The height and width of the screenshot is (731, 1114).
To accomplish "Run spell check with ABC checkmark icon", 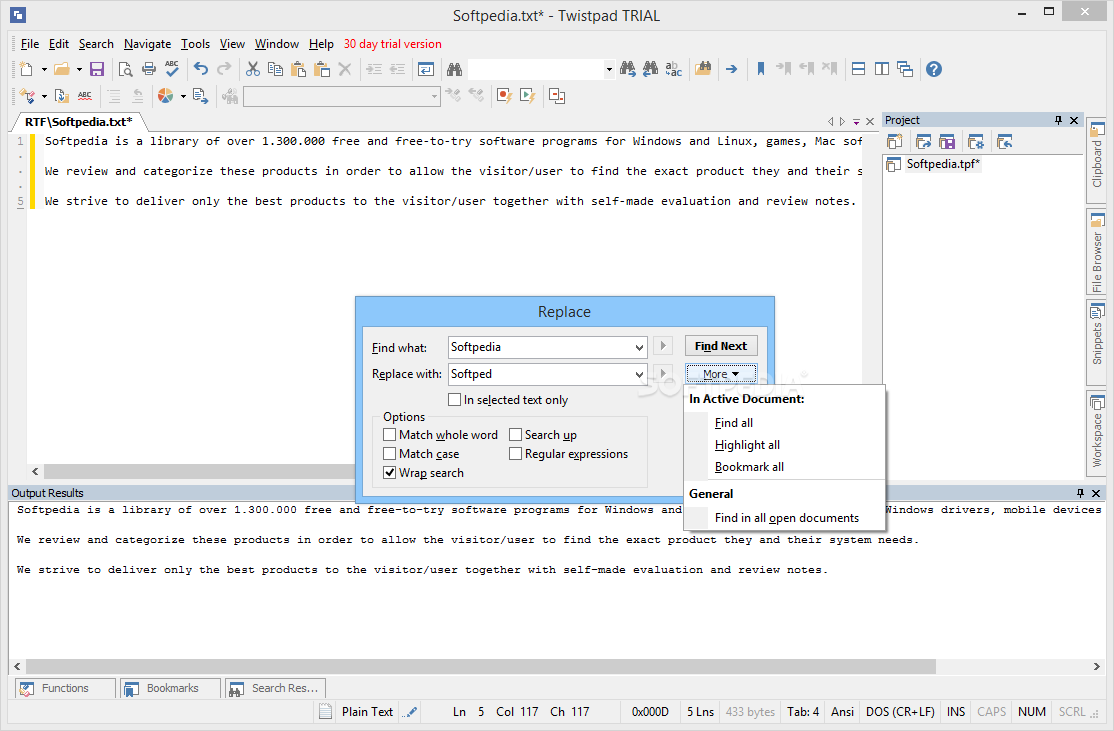I will coord(172,69).
